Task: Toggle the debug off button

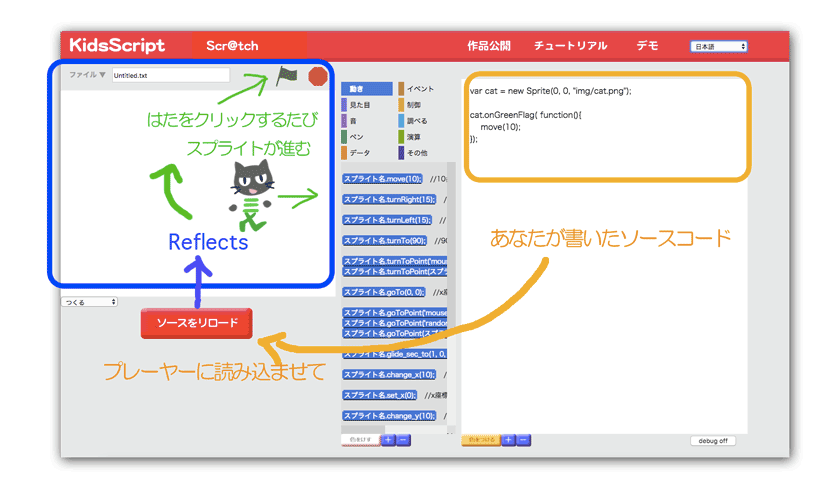Action: click(713, 441)
